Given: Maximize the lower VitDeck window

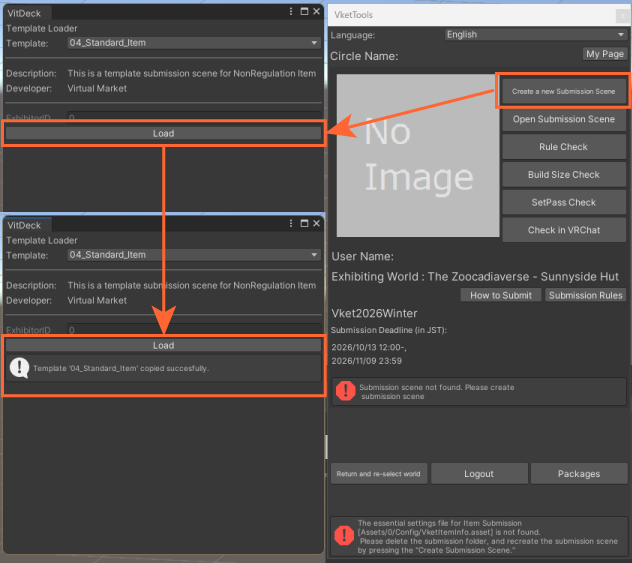Looking at the screenshot, I should pos(304,224).
